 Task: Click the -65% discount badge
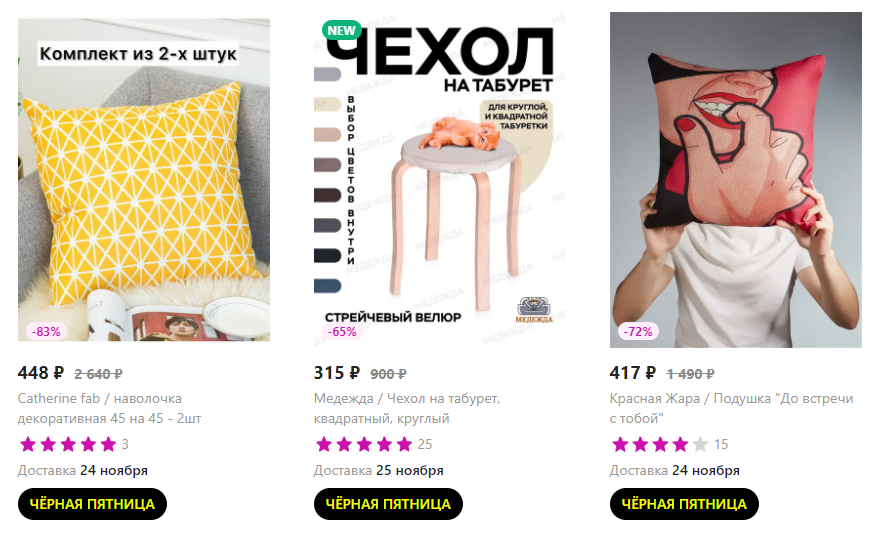[342, 331]
